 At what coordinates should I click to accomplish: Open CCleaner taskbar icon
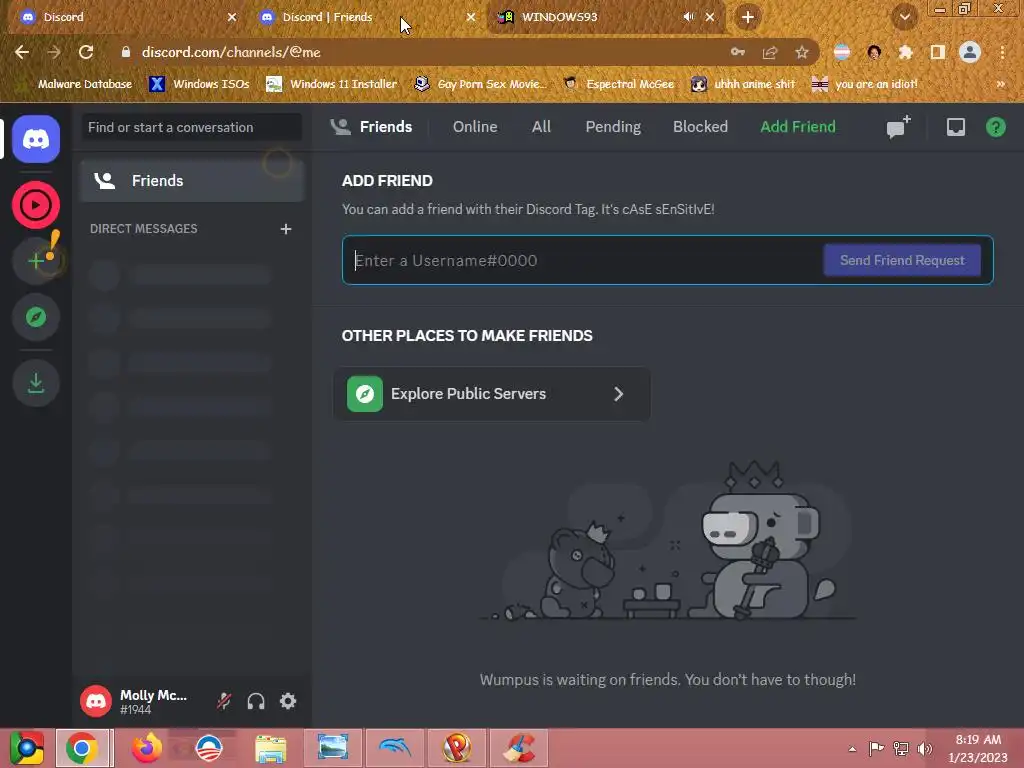pyautogui.click(x=520, y=748)
